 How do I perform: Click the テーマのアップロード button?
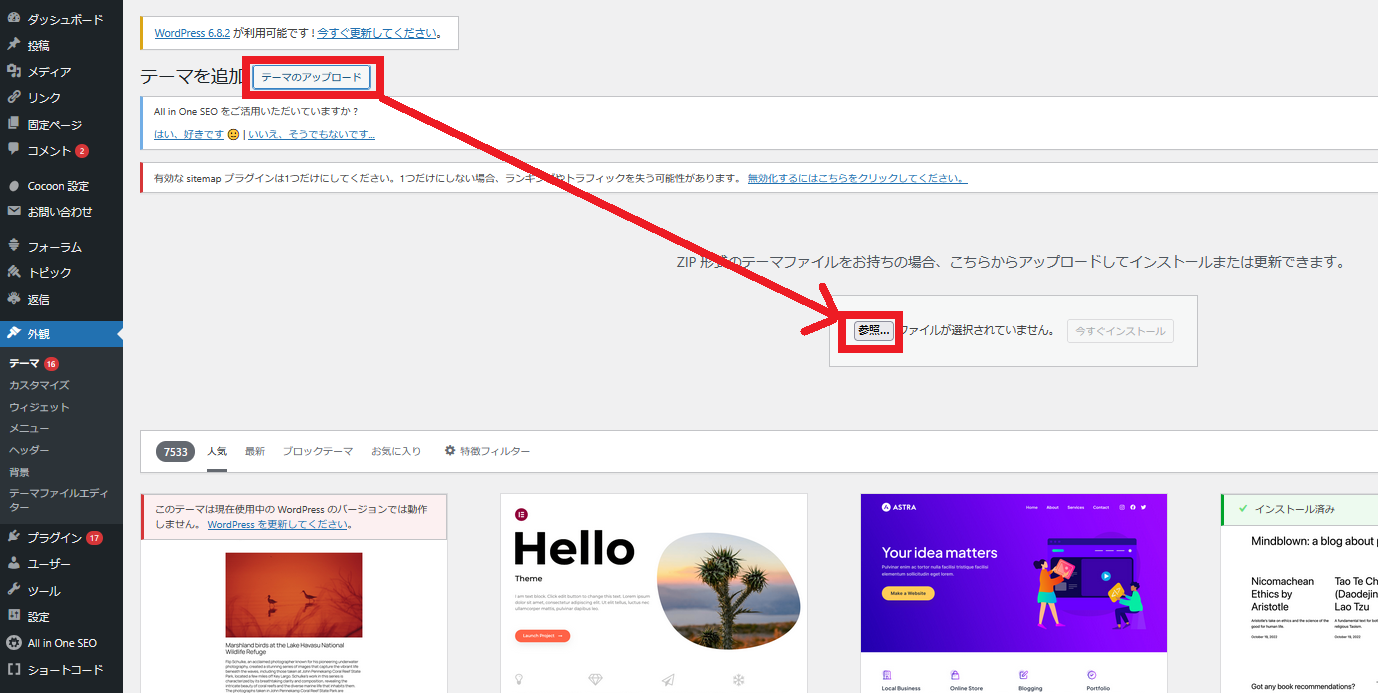(312, 77)
